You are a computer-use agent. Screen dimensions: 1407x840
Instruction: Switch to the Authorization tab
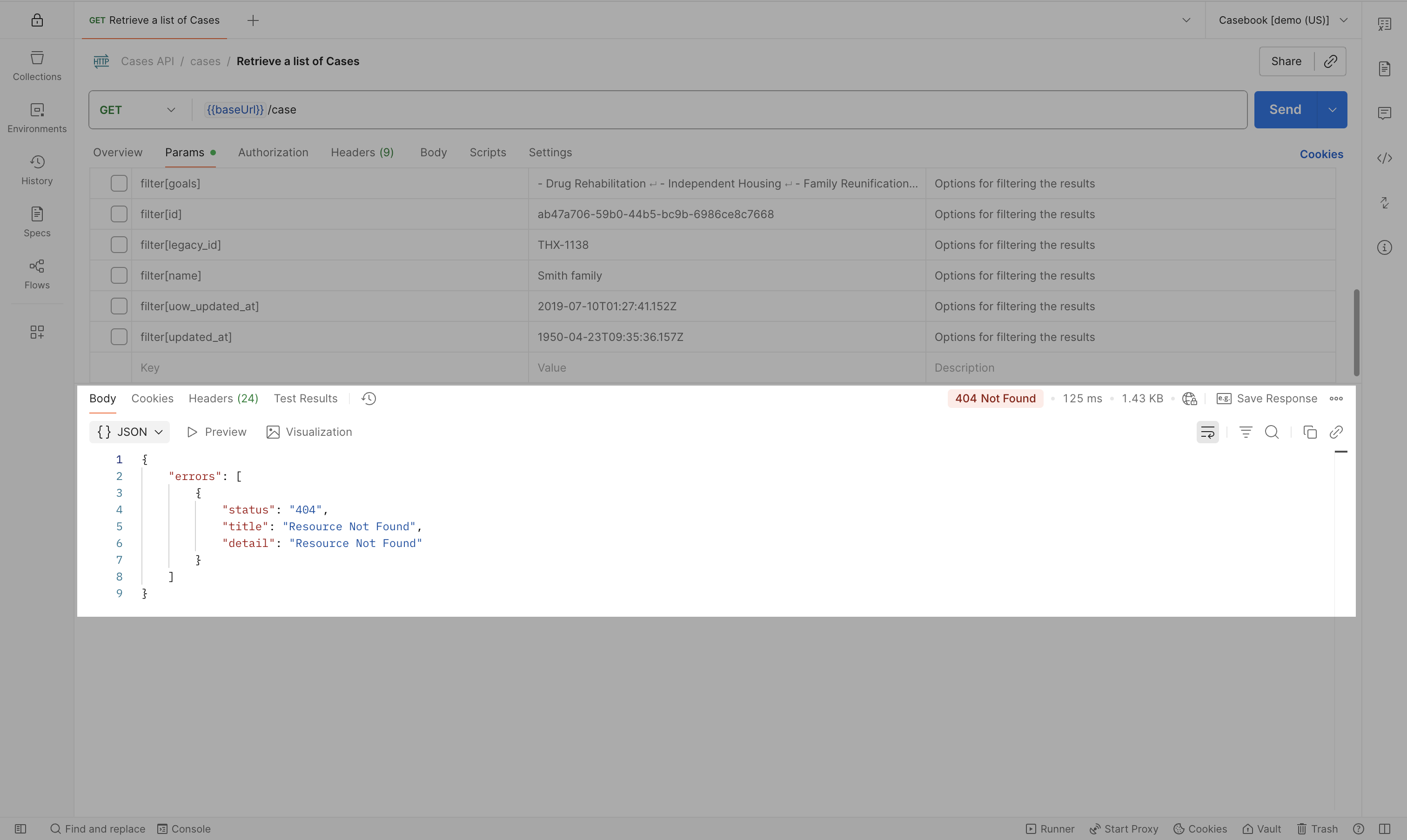273,152
